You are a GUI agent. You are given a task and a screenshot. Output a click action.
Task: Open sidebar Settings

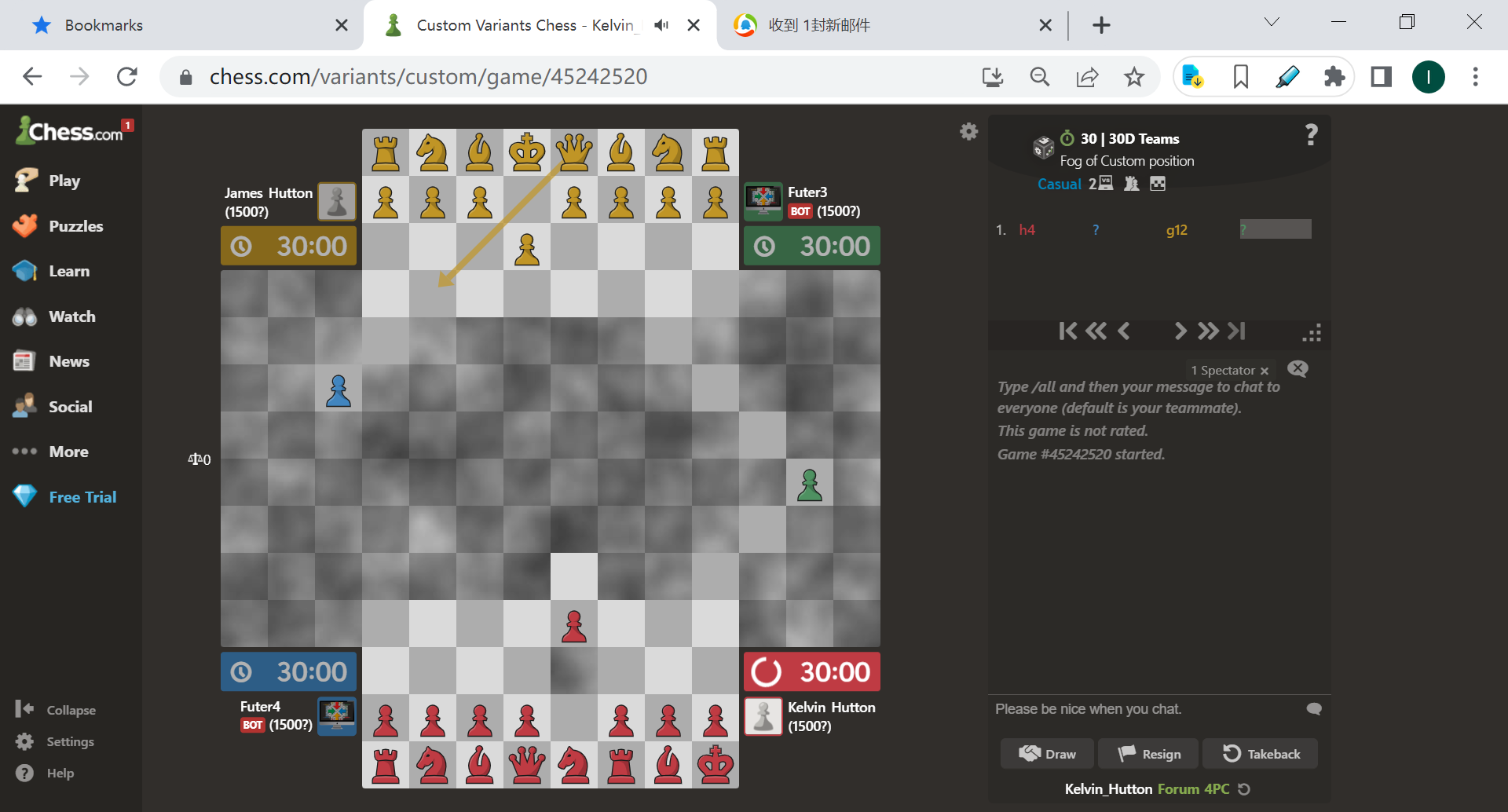[x=55, y=741]
